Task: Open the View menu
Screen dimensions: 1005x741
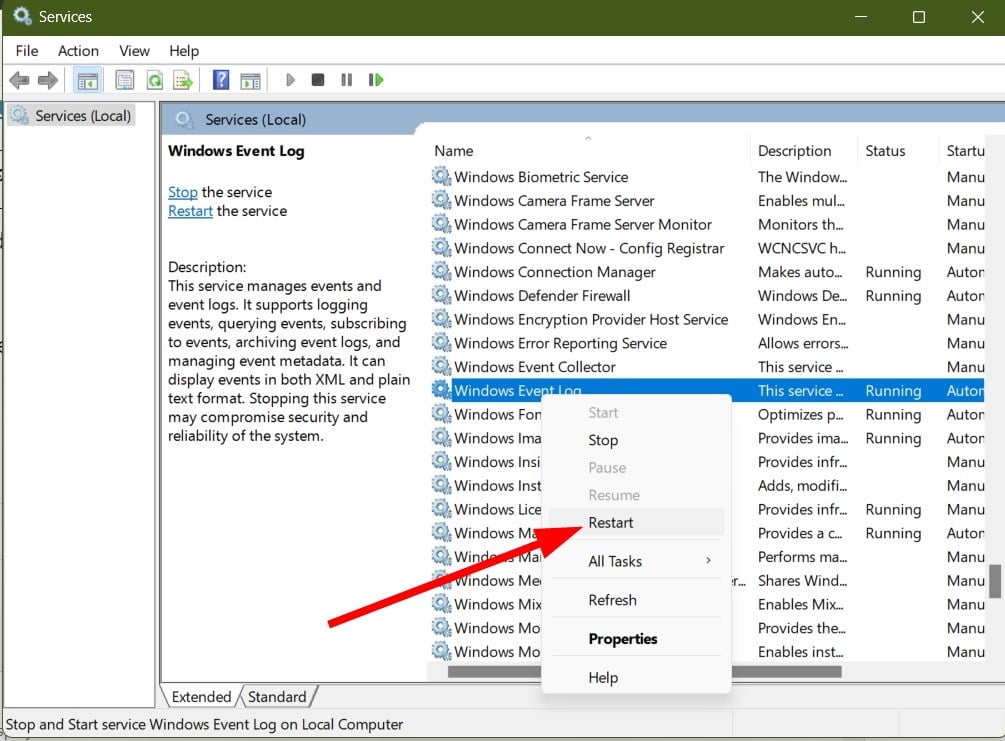Action: coord(134,51)
